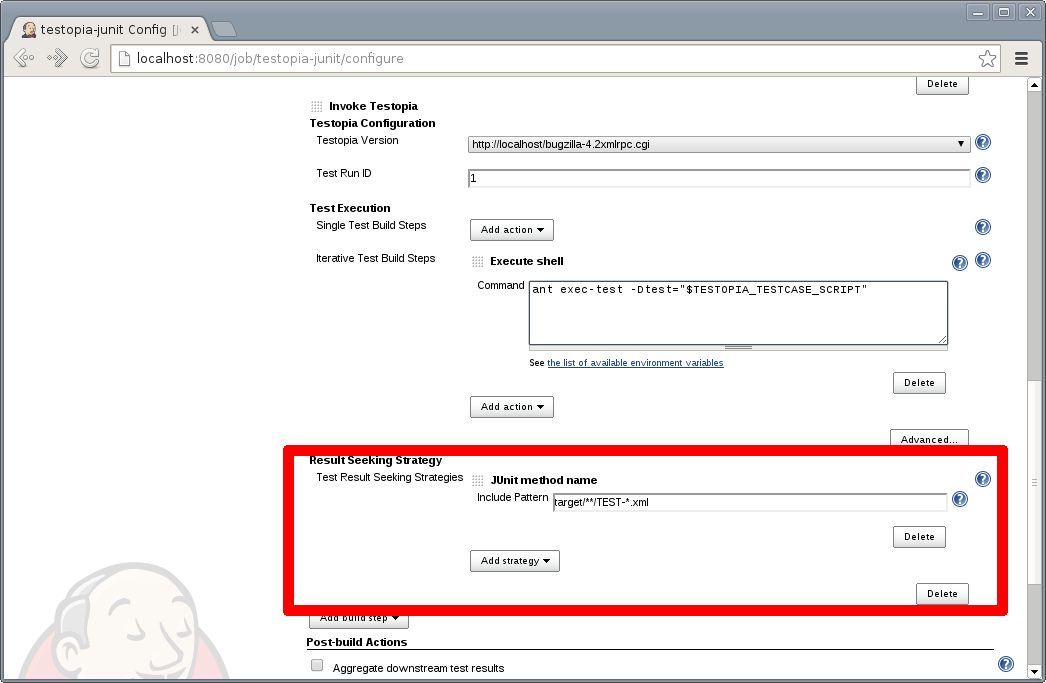
Task: Go back with the browser back arrow
Action: click(24, 59)
